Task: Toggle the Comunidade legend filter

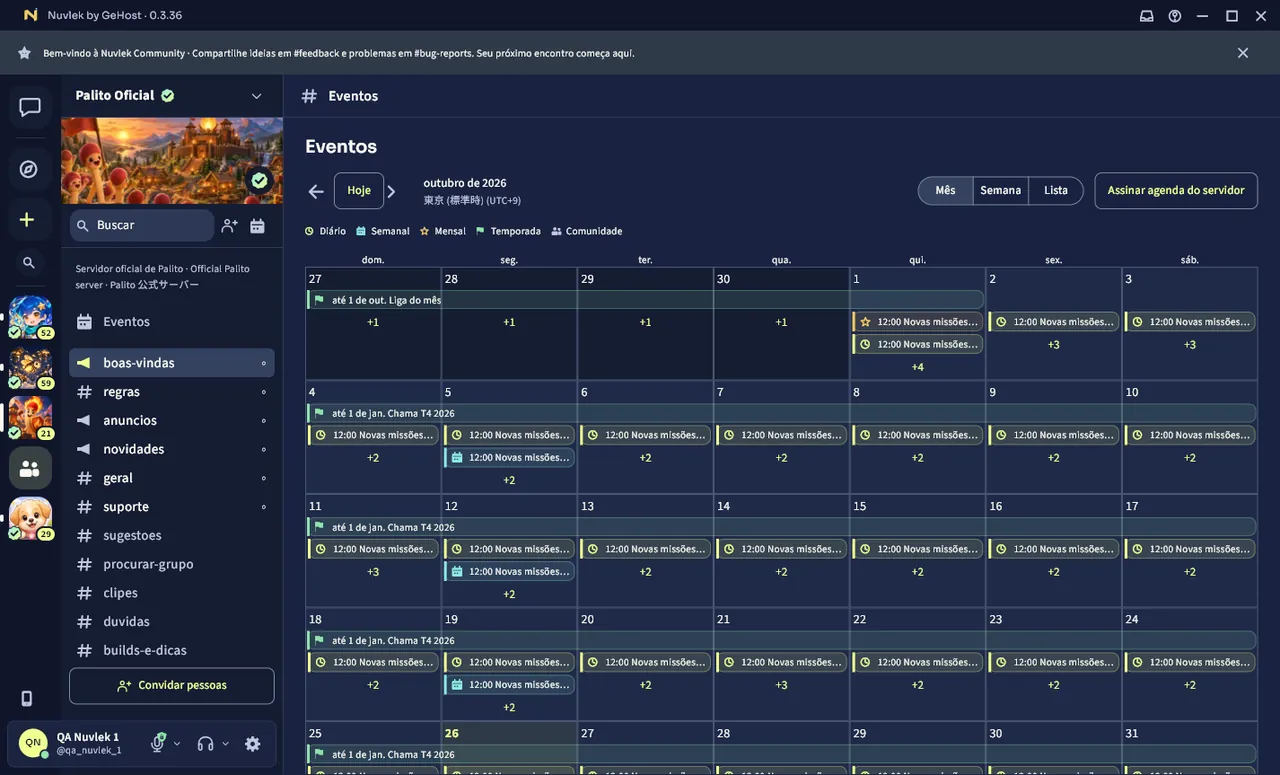Action: [587, 231]
